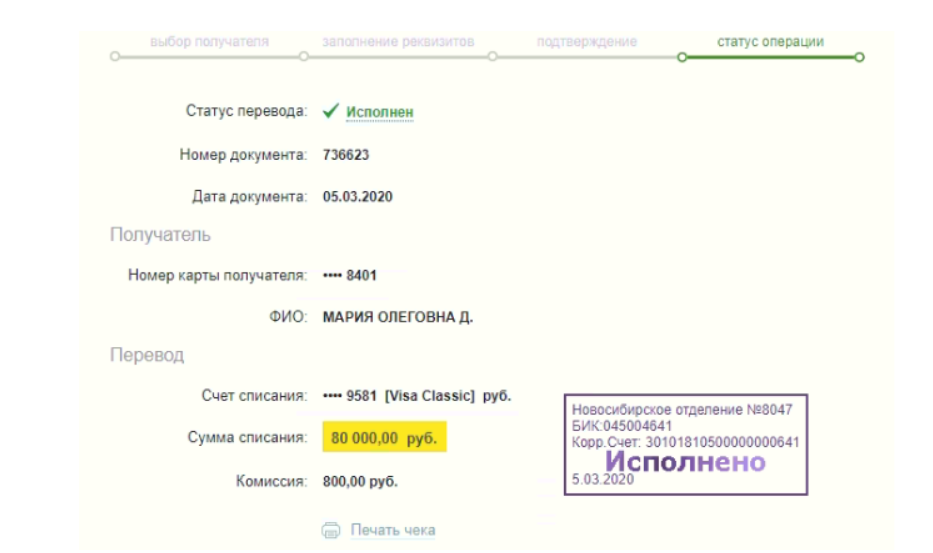Screen dimensions: 933x553
Task: Click the stamp date 5.03.2020
Action: click(603, 480)
